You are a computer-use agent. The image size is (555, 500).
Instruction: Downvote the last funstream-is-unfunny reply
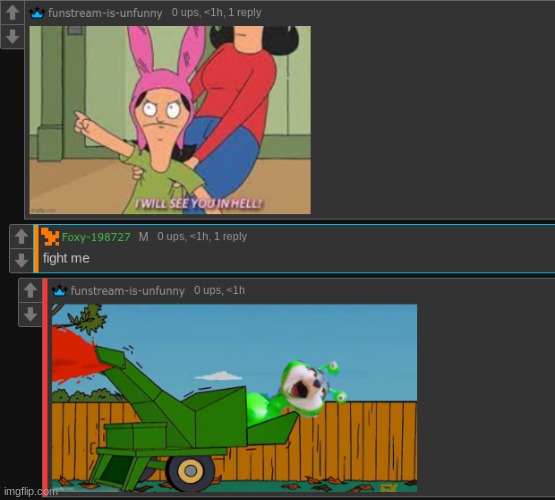coord(30,314)
